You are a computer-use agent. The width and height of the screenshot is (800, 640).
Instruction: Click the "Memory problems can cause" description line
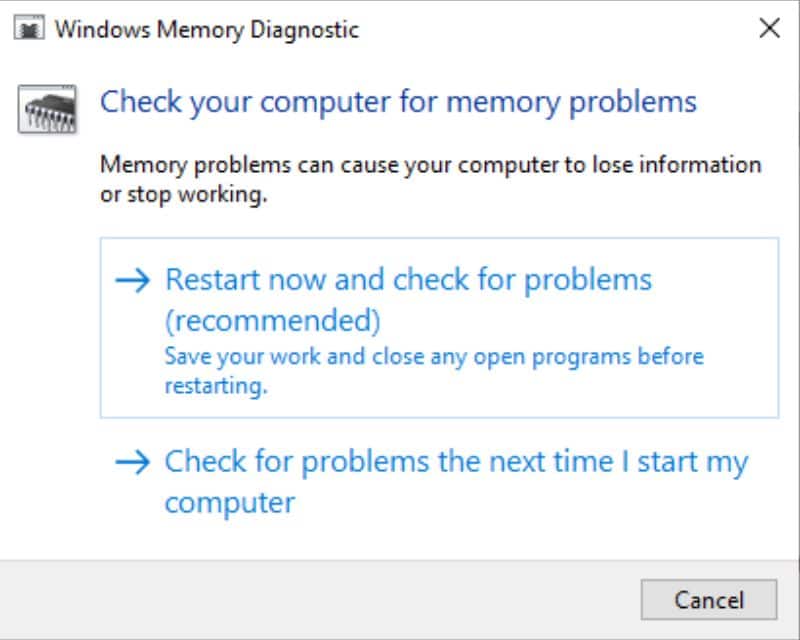431,165
